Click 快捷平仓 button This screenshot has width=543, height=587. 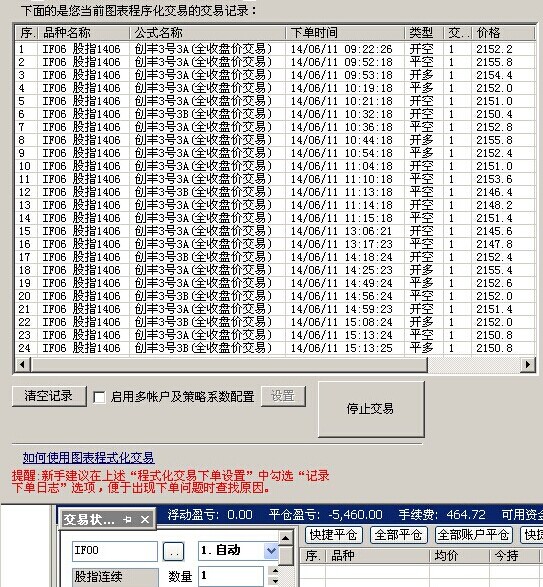click(334, 535)
